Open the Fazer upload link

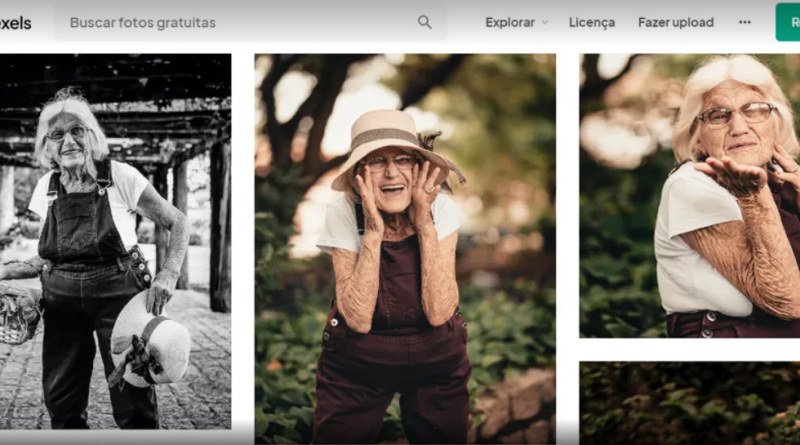click(x=676, y=22)
